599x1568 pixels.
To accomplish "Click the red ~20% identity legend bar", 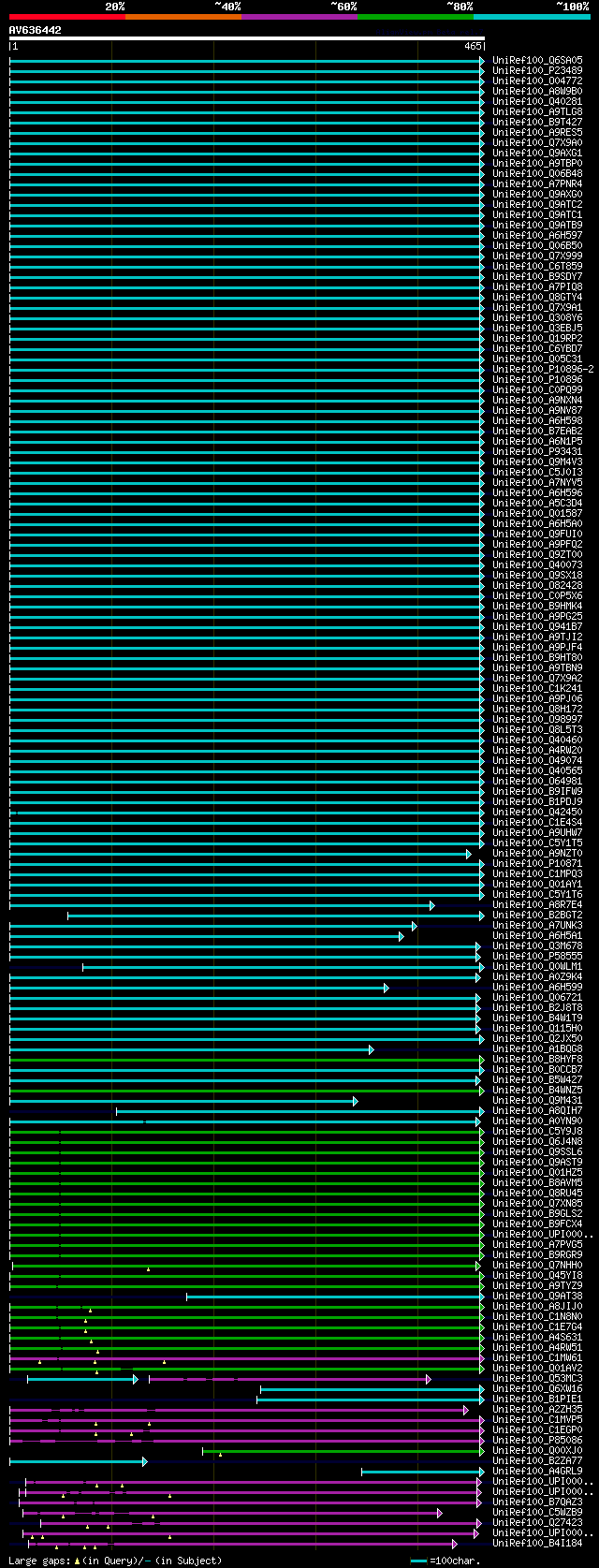I will pyautogui.click(x=67, y=17).
